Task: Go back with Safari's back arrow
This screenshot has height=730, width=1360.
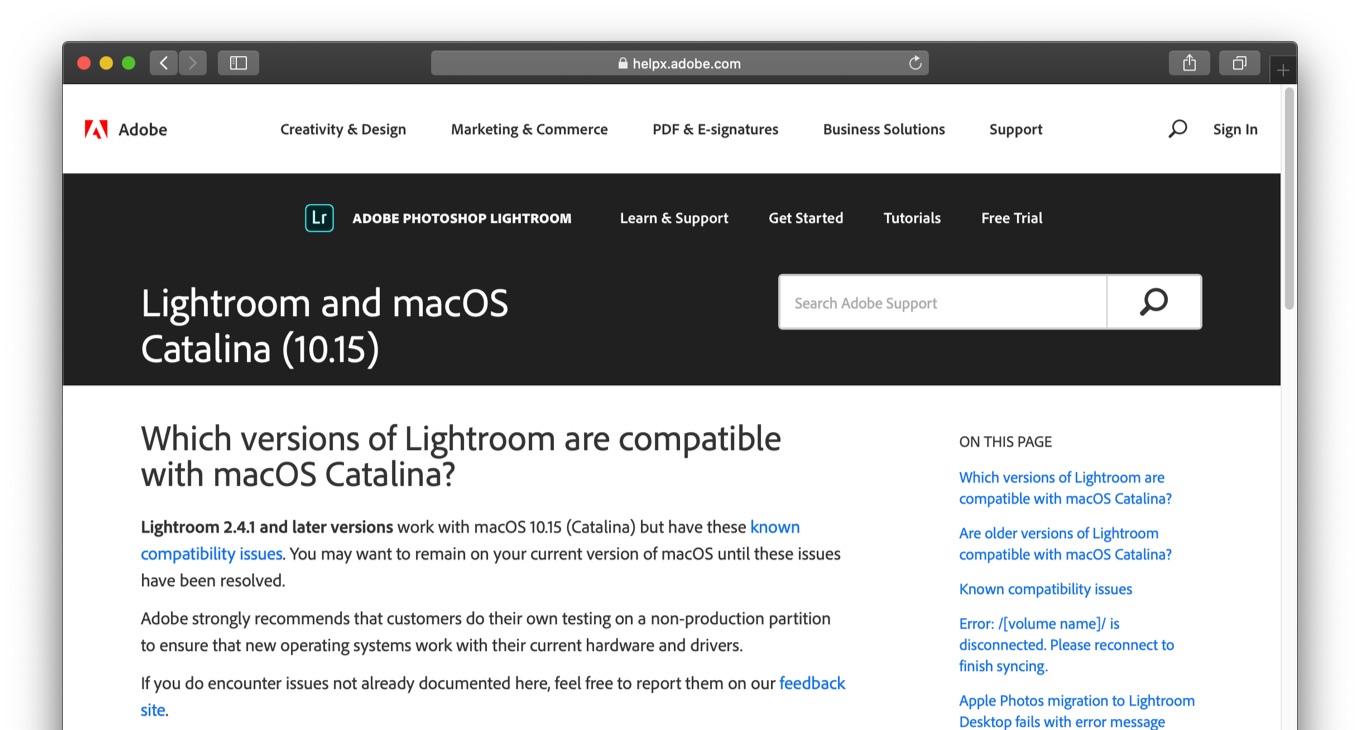Action: pos(164,63)
